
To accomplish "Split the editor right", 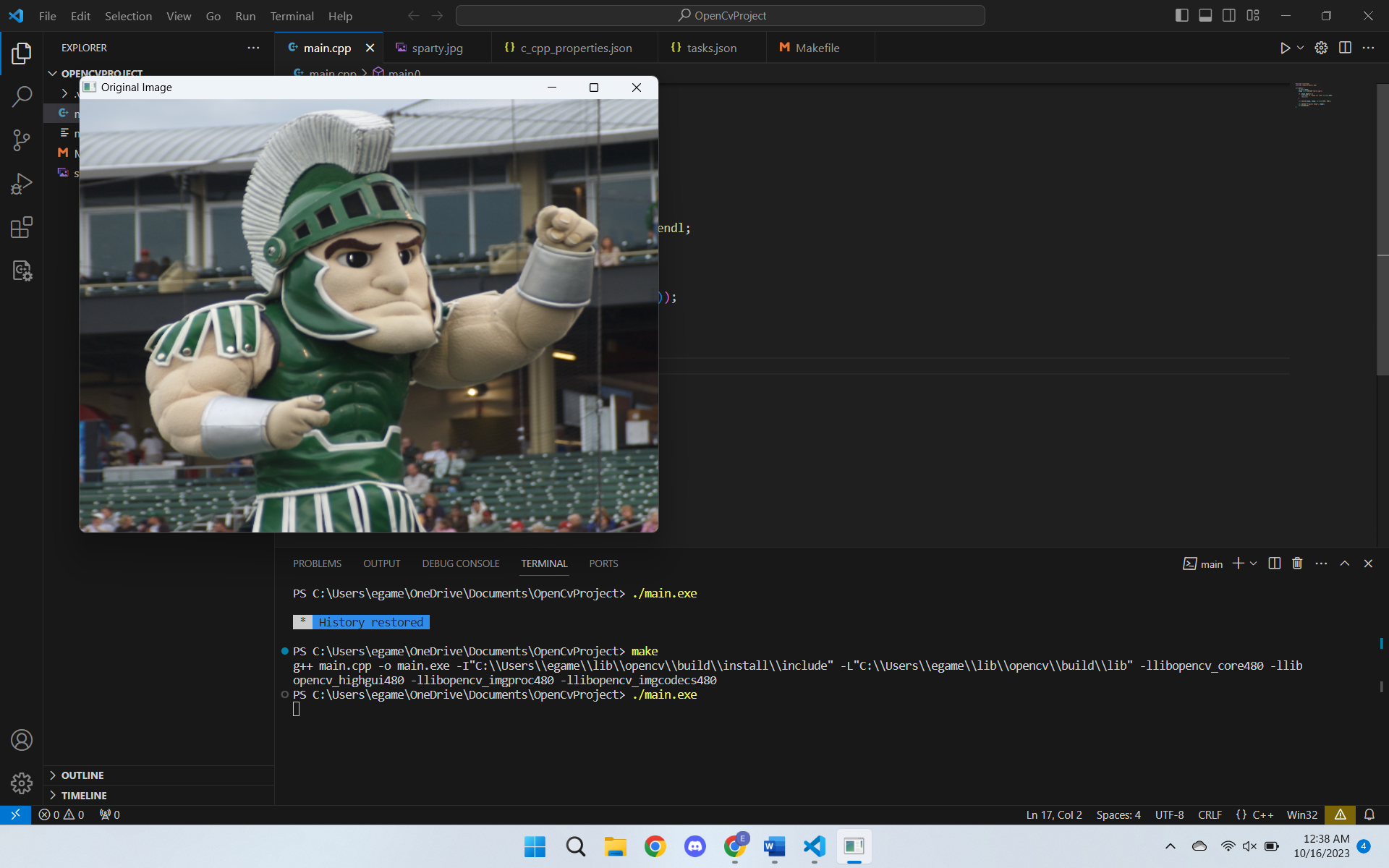I will click(x=1345, y=48).
